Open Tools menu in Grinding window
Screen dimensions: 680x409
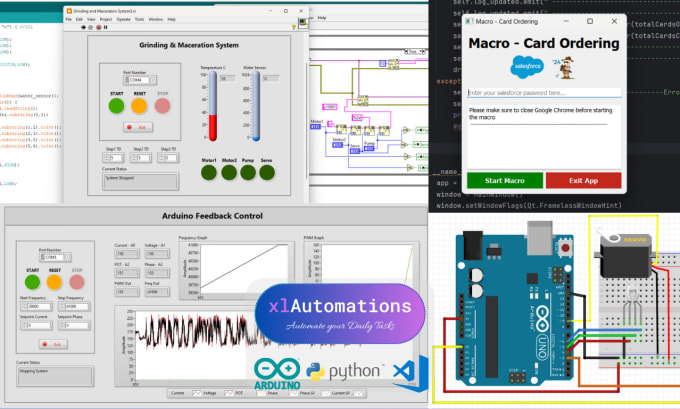pyautogui.click(x=139, y=20)
